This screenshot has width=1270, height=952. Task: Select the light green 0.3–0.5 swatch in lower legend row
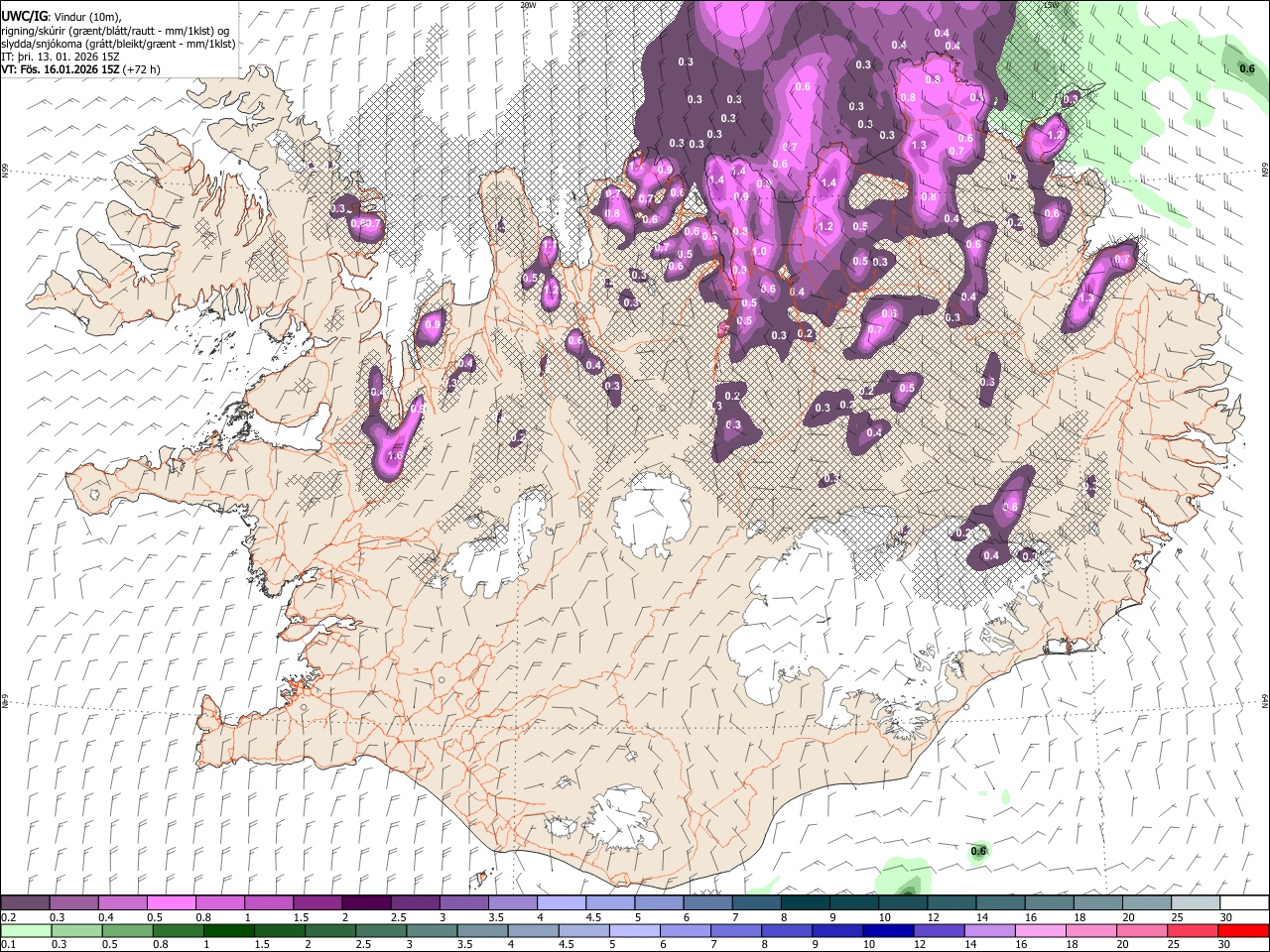click(76, 930)
